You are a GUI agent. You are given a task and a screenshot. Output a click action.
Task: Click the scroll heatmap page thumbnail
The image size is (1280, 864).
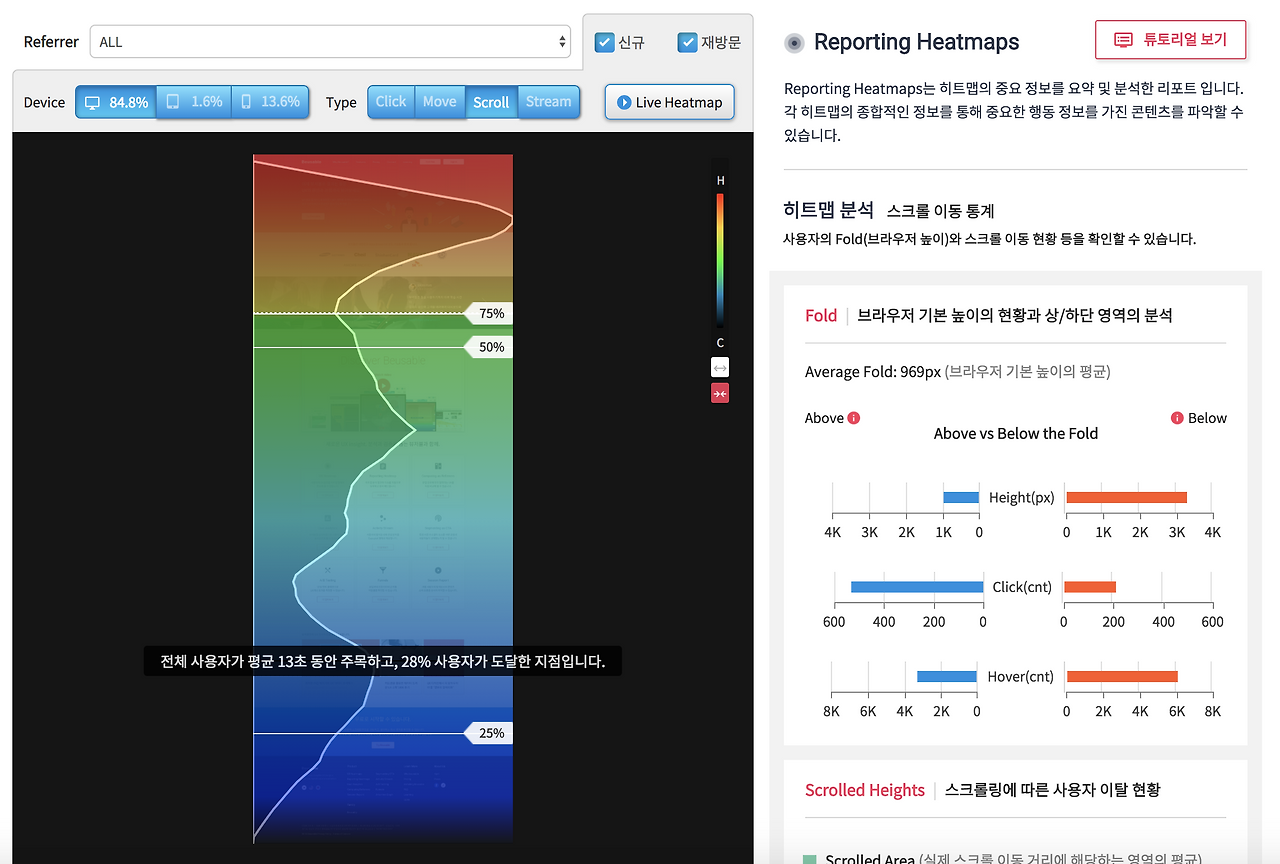(383, 498)
